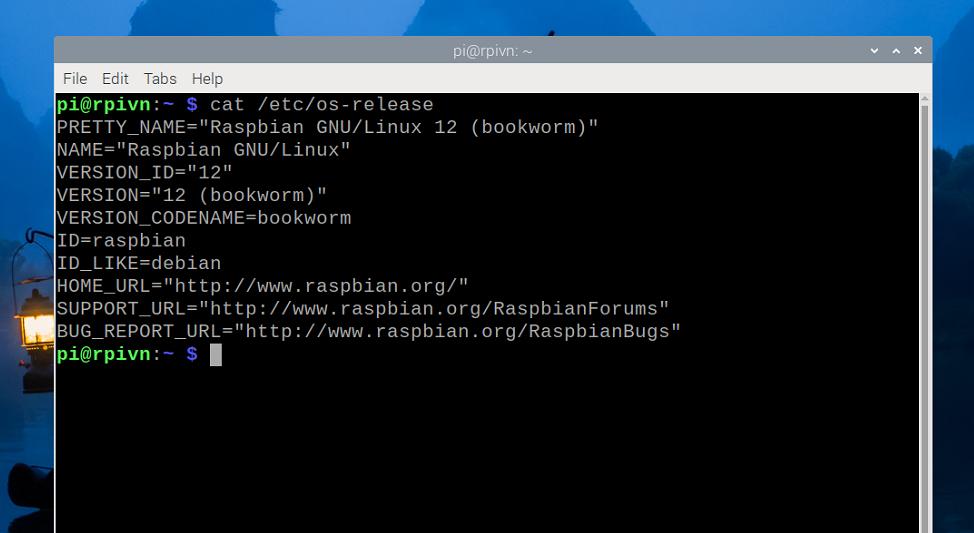Open the Edit menu

(x=115, y=78)
